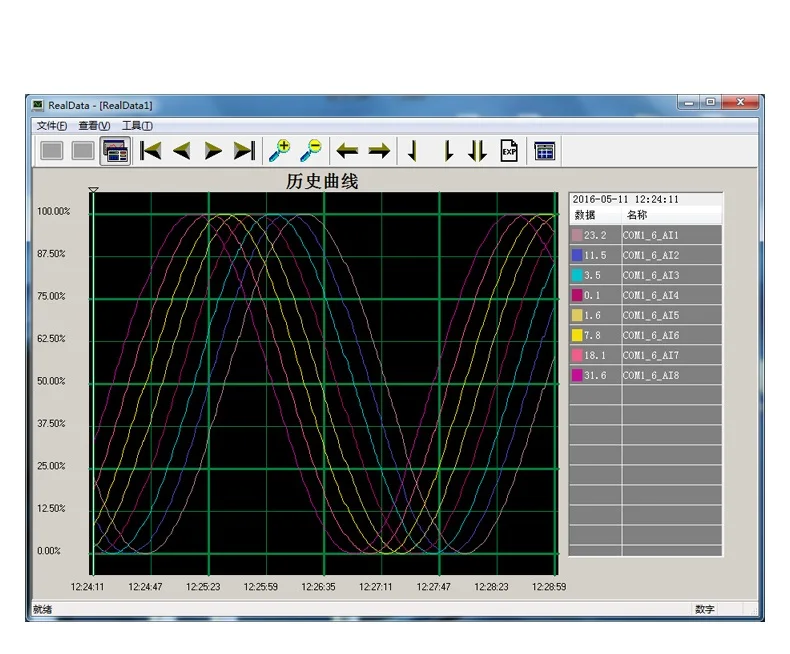790x654 pixels.
Task: Click the yellow next page play arrow
Action: click(x=213, y=151)
